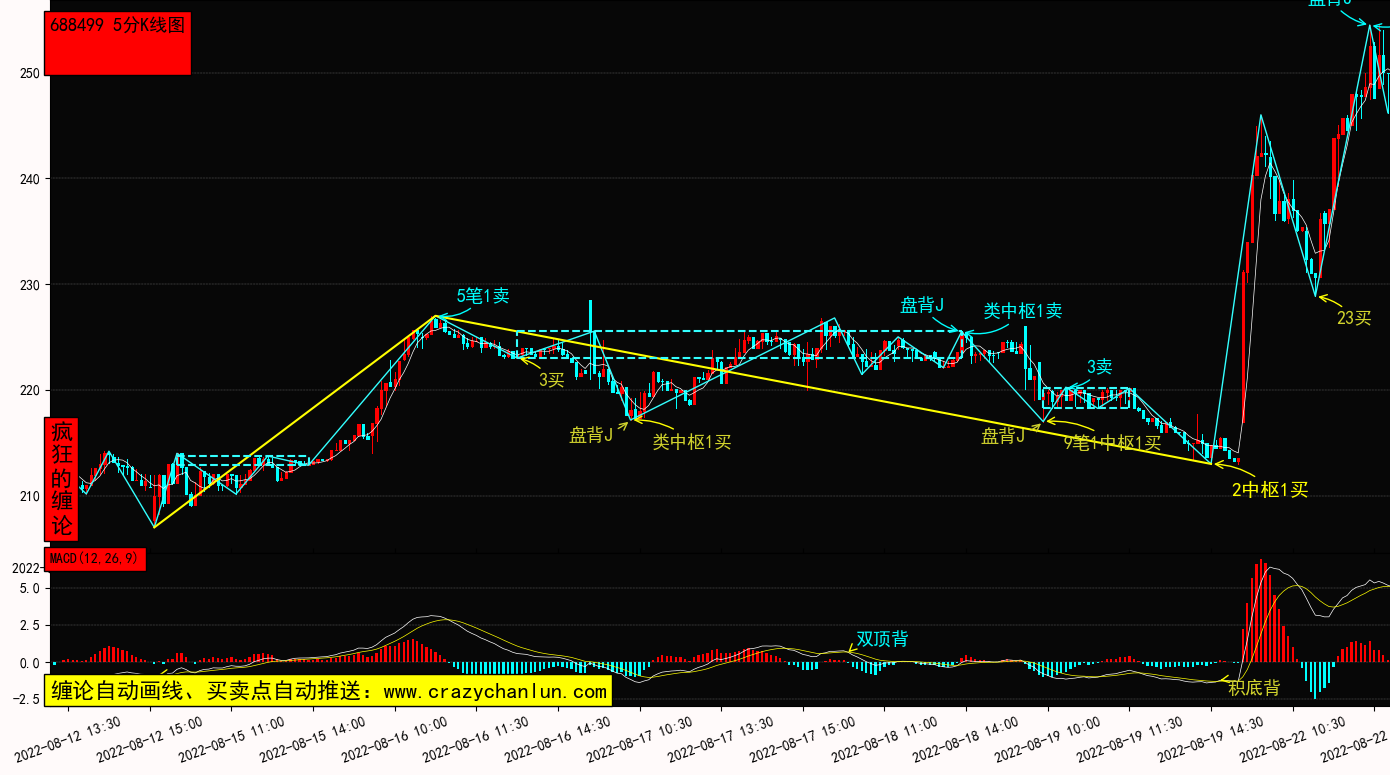Select the cyan 盘背J label
The height and width of the screenshot is (775, 1390).
pos(922,305)
